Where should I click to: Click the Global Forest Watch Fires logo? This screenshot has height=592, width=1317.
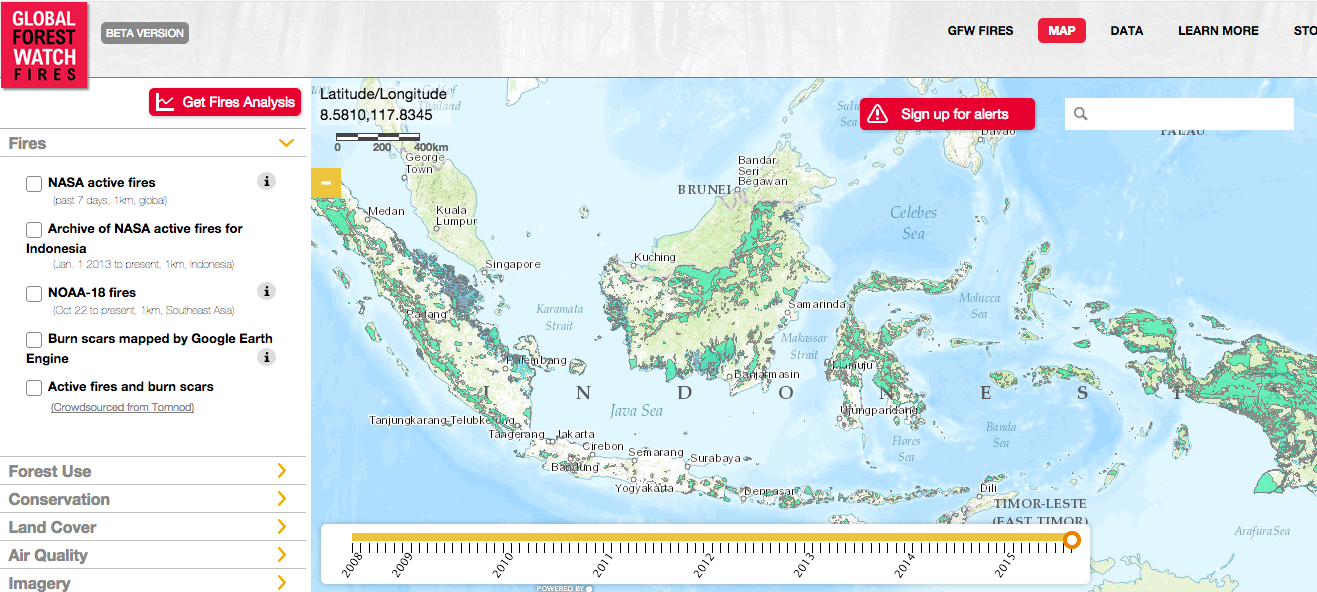click(44, 44)
